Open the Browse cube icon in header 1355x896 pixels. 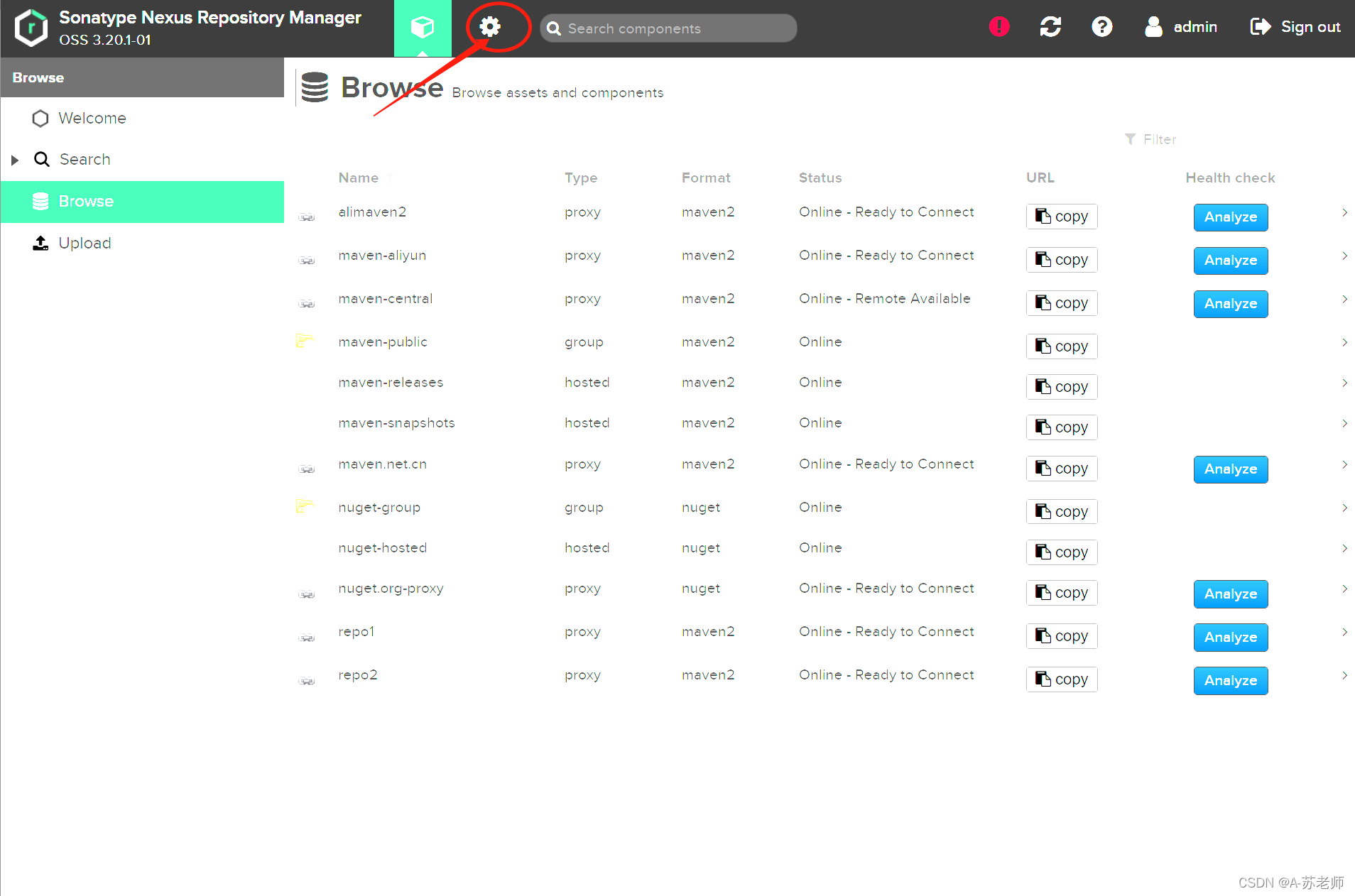tap(423, 28)
